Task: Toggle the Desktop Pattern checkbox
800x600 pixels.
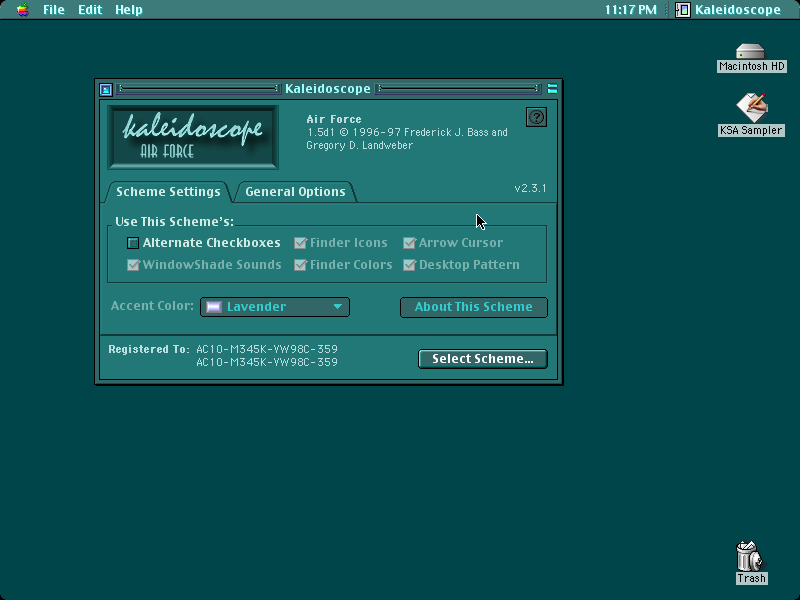Action: [462, 265]
